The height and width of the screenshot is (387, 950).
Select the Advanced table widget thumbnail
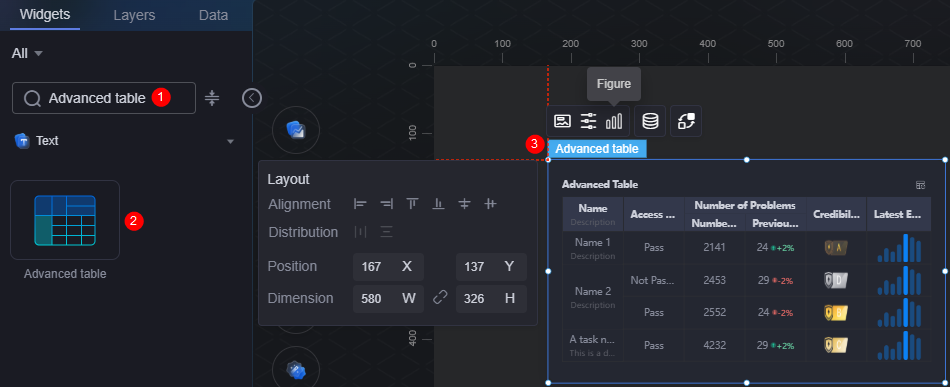click(65, 220)
